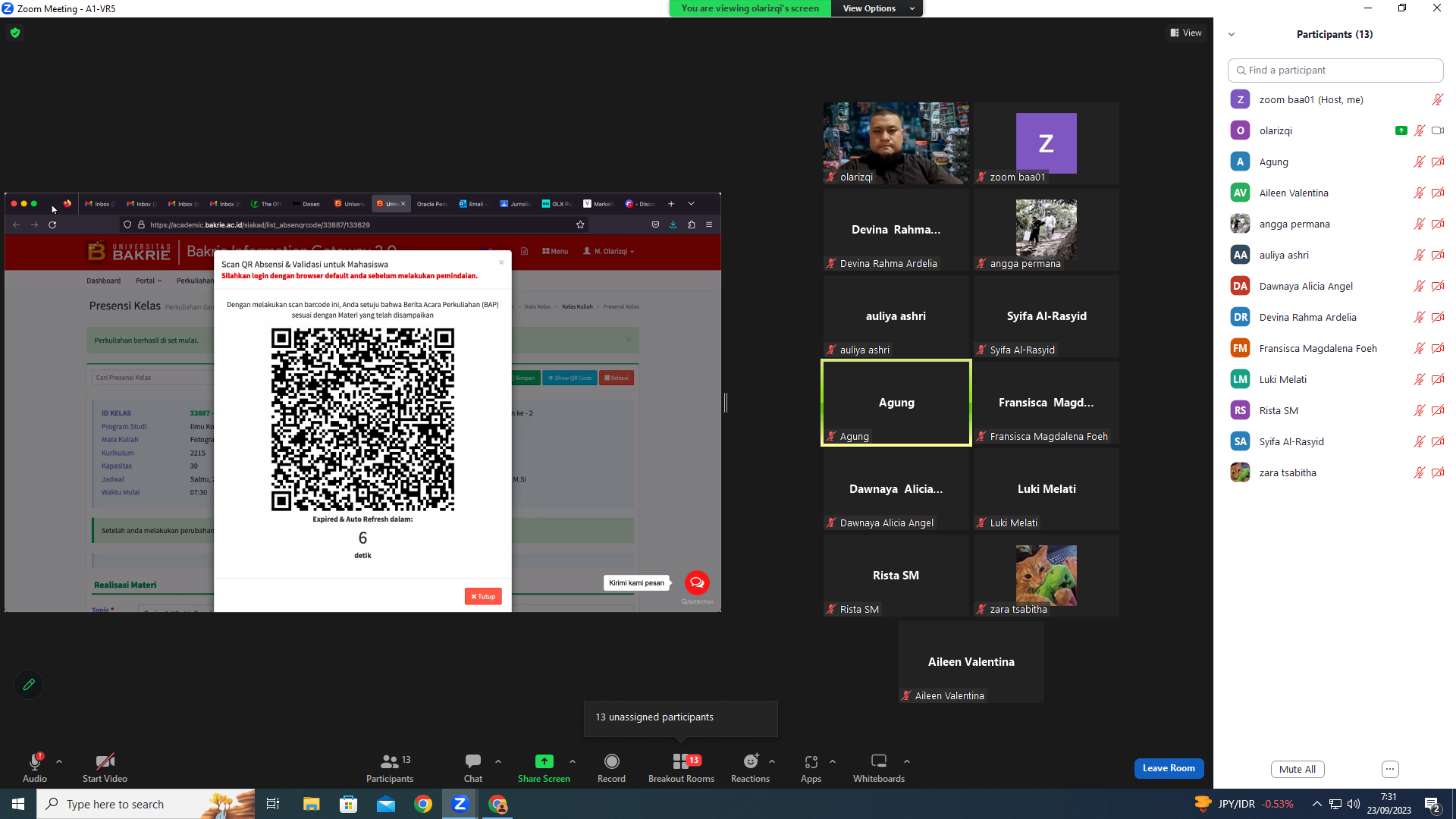This screenshot has height=819, width=1456.
Task: Open the orange chat bubble widget
Action: [697, 582]
